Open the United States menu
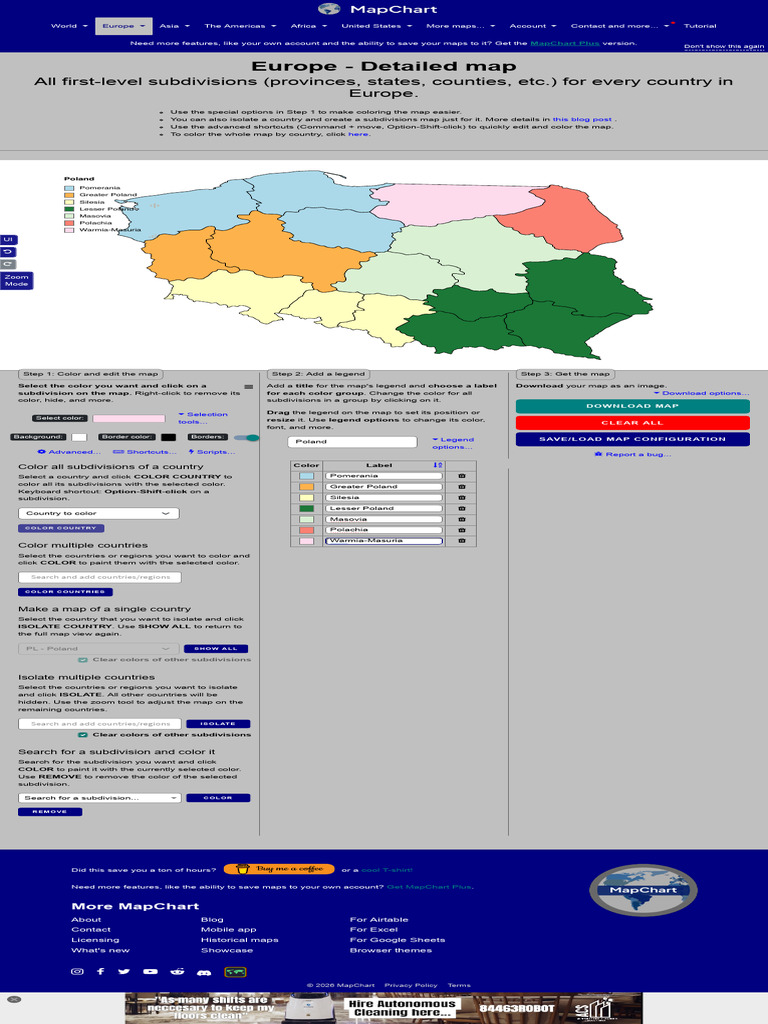 [376, 26]
